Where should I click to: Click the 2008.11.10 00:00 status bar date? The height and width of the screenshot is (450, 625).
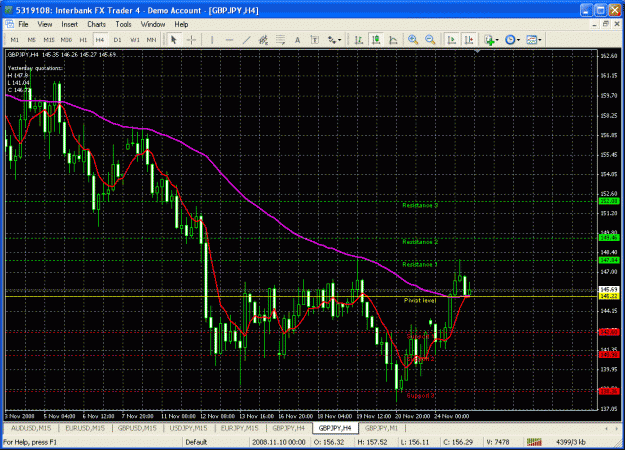point(279,442)
